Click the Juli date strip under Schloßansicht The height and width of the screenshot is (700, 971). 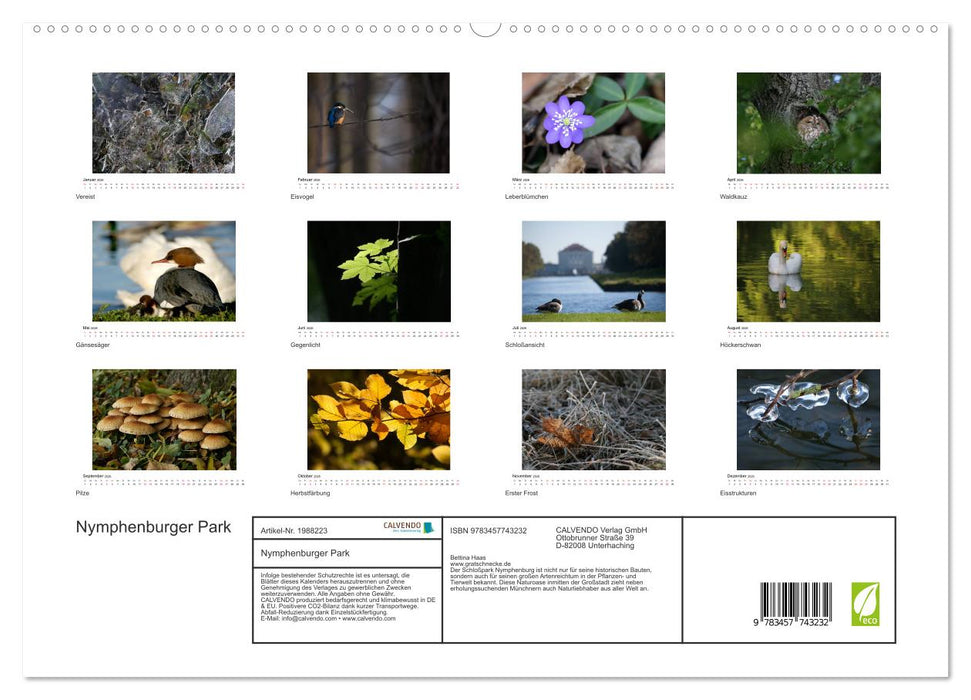tap(596, 332)
